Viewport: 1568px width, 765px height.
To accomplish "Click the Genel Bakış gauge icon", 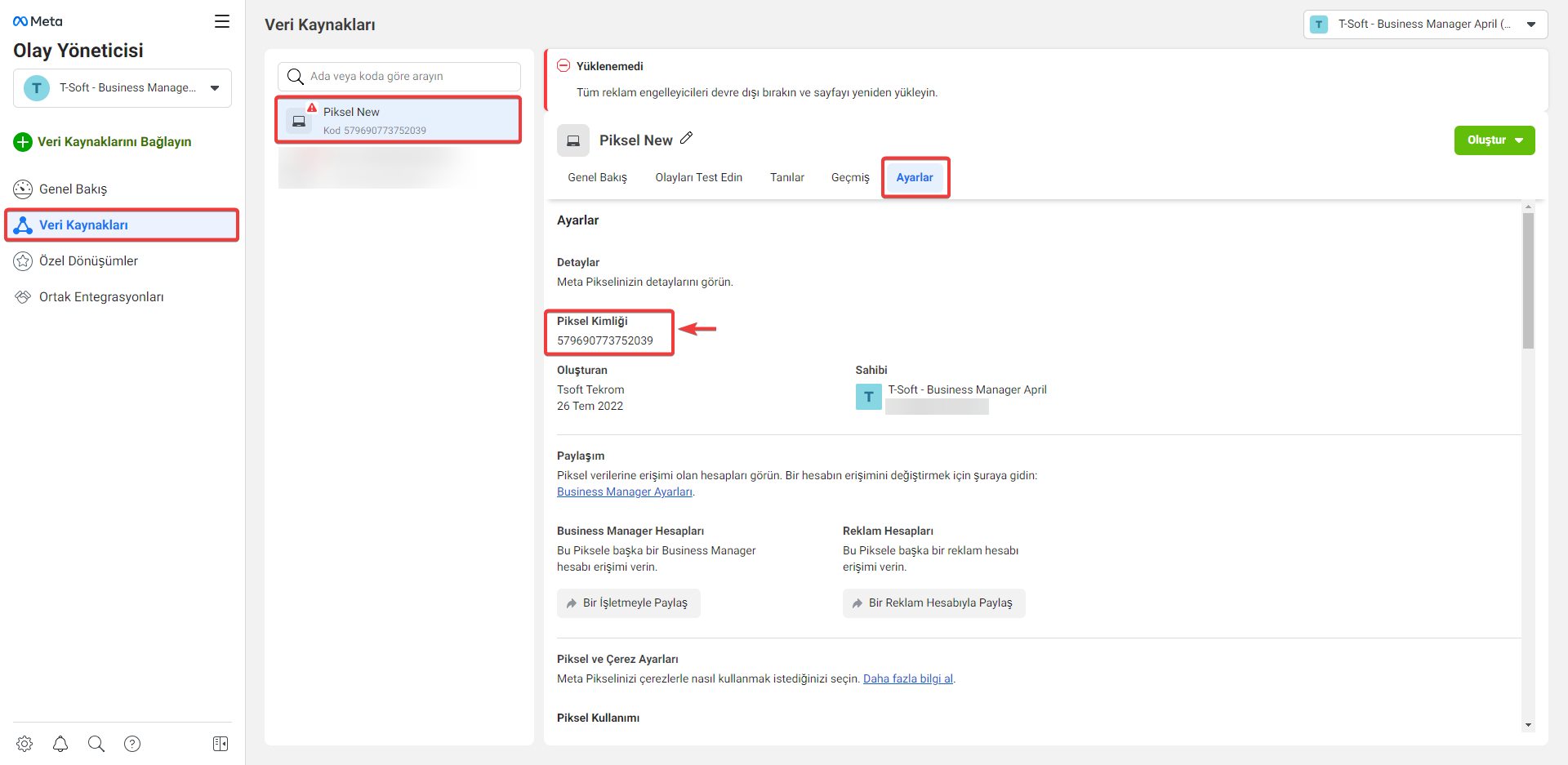I will coord(23,189).
